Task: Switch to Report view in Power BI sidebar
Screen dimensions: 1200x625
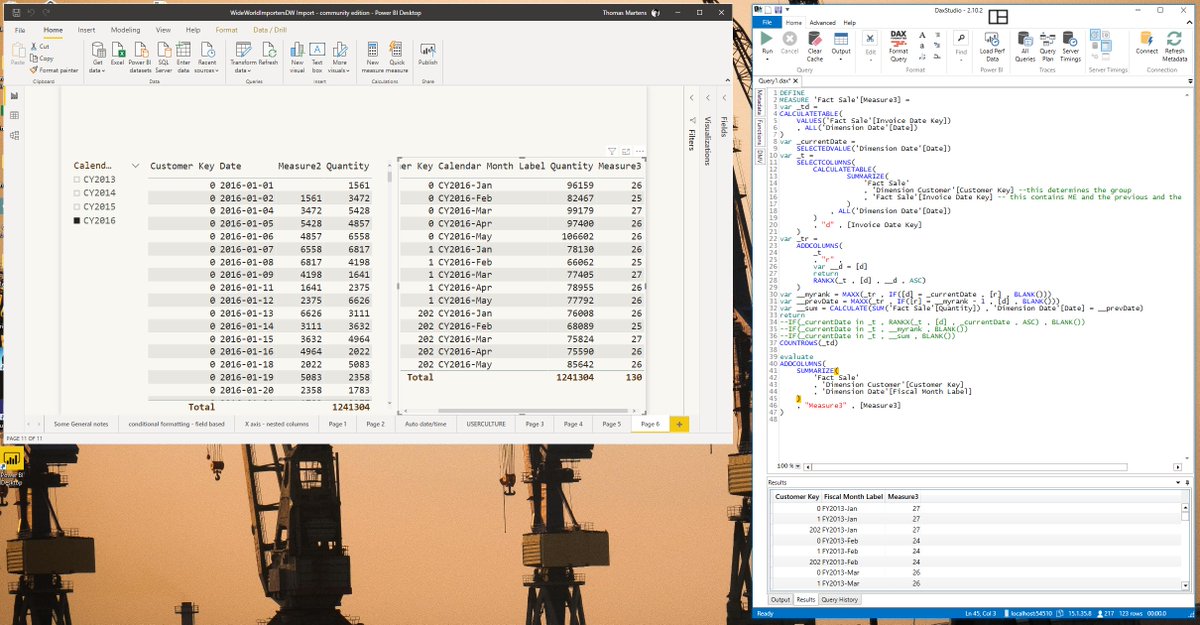Action: pos(14,95)
